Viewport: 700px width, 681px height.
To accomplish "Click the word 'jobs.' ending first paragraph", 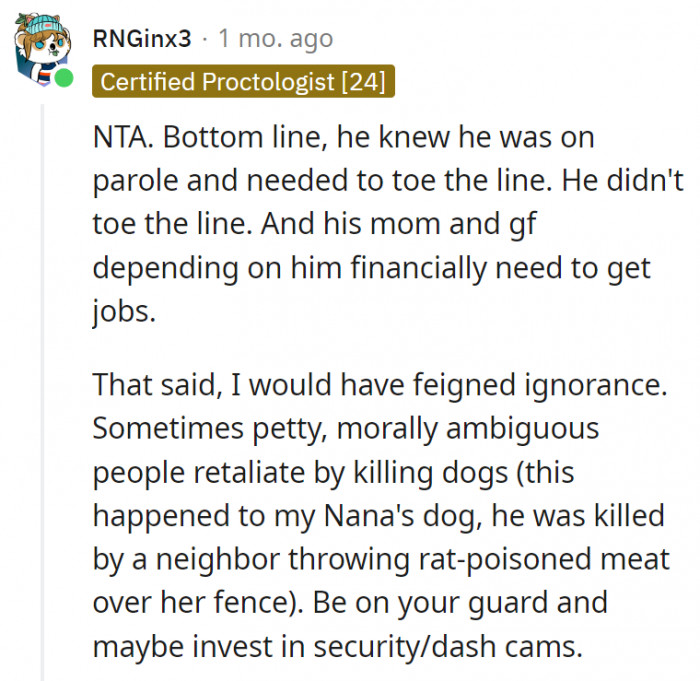I will point(124,311).
